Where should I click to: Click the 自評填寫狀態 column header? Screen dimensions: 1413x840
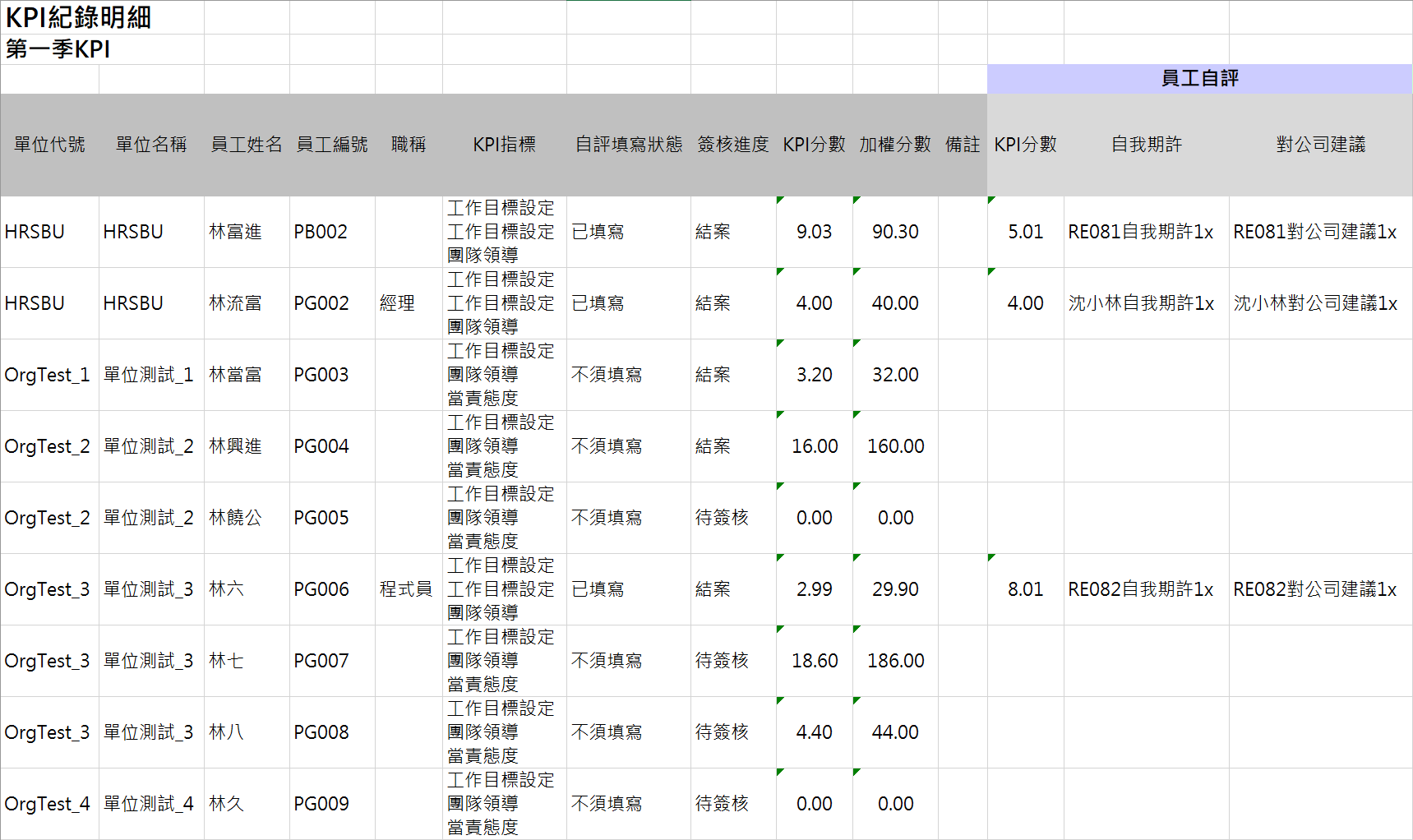[x=628, y=145]
